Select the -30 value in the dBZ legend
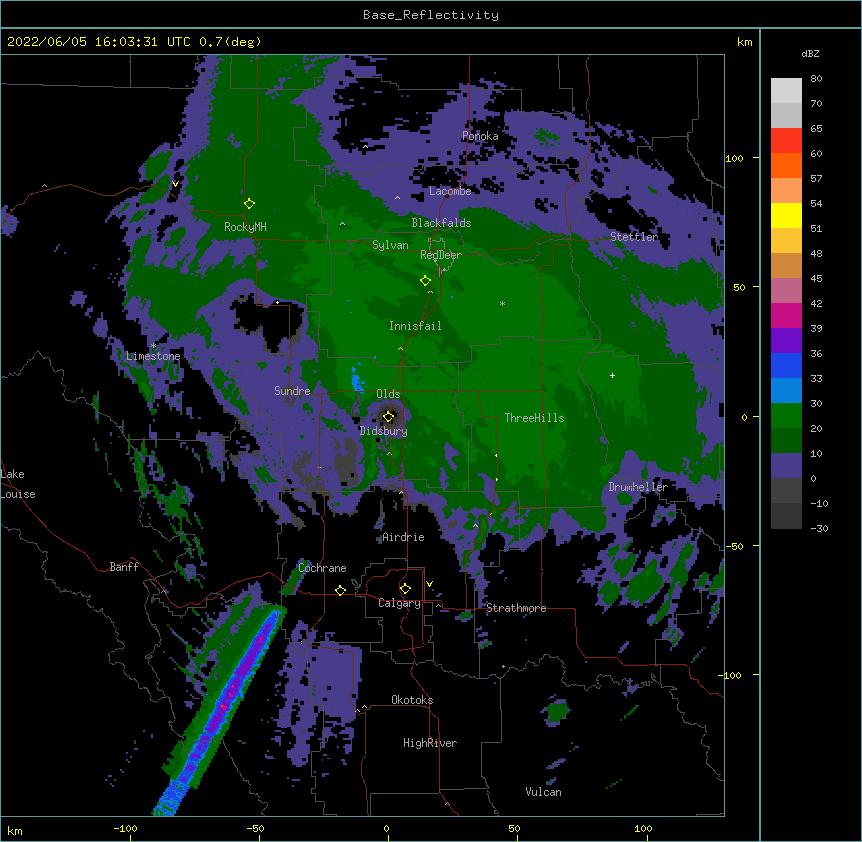This screenshot has width=862, height=842. pos(819,528)
